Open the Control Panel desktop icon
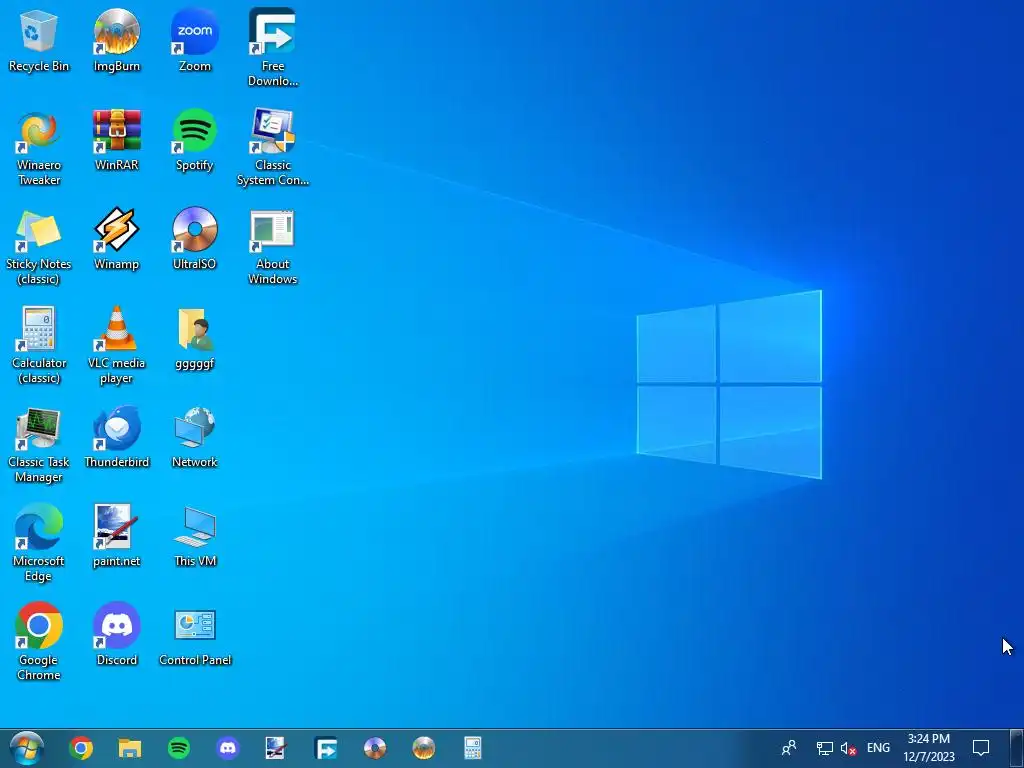 [195, 635]
